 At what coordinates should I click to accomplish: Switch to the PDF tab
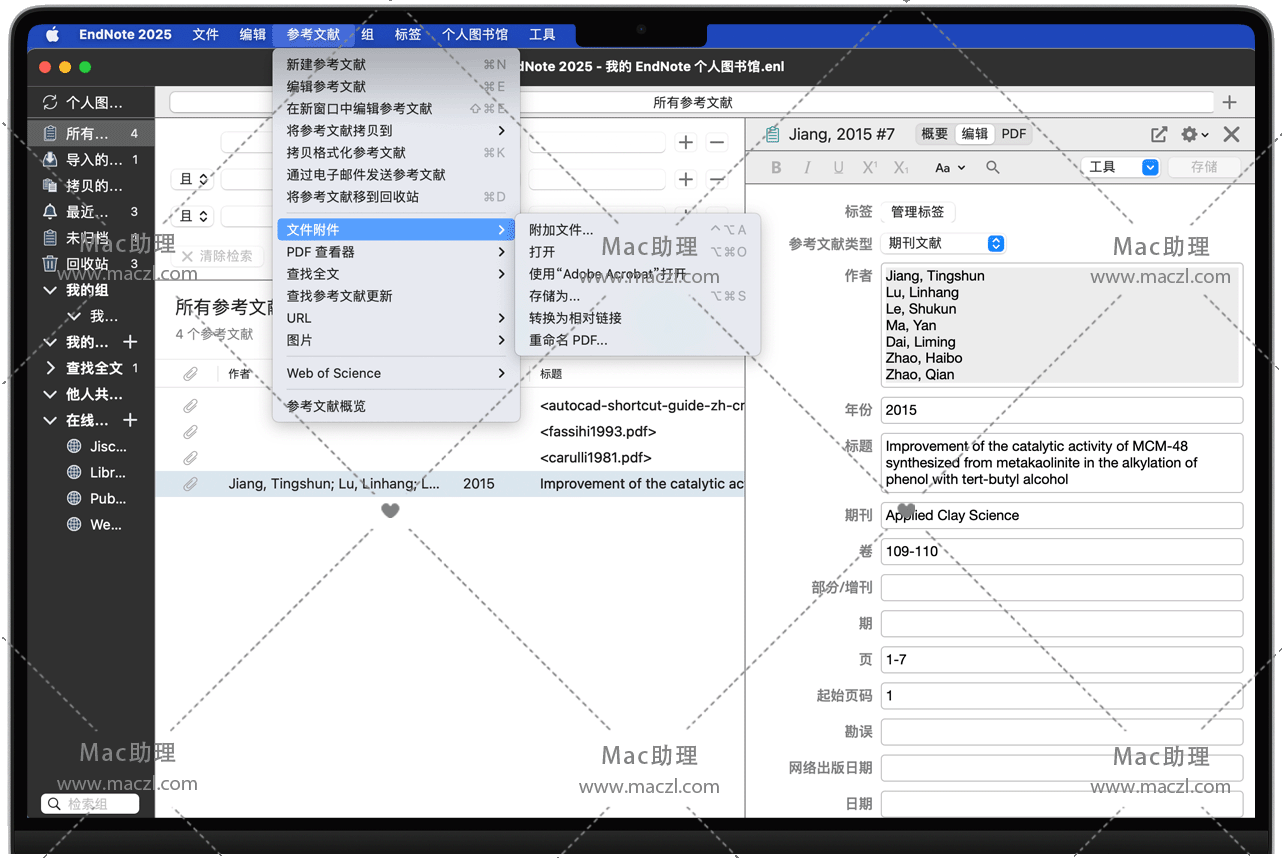coord(1013,134)
